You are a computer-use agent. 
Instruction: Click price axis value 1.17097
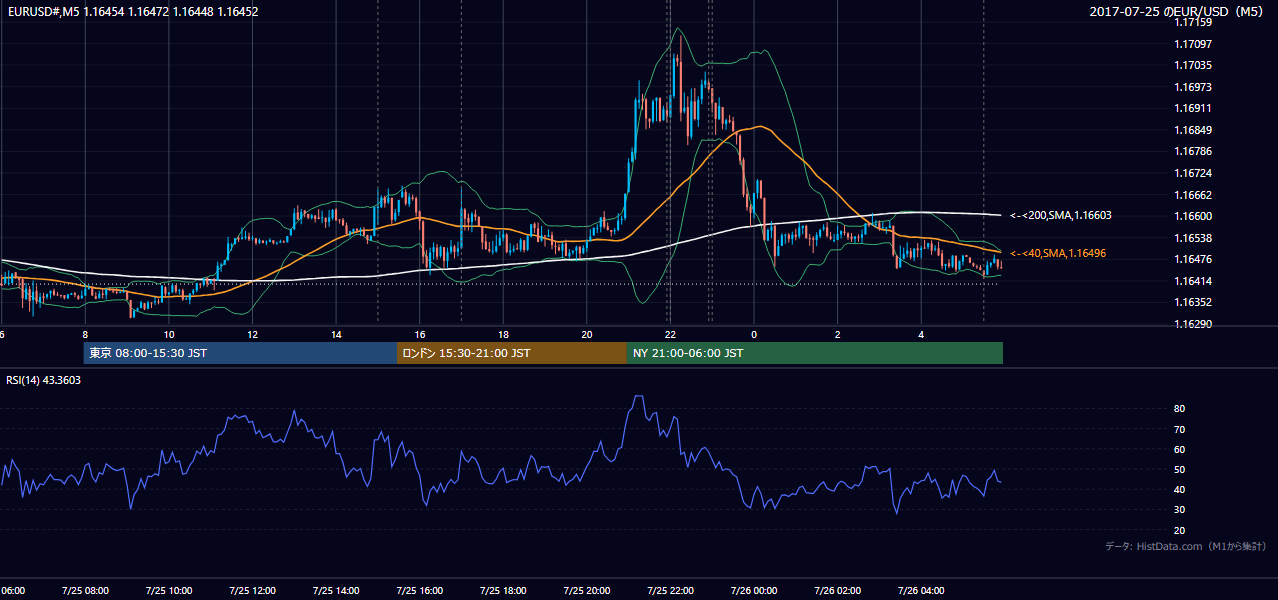[x=1194, y=44]
